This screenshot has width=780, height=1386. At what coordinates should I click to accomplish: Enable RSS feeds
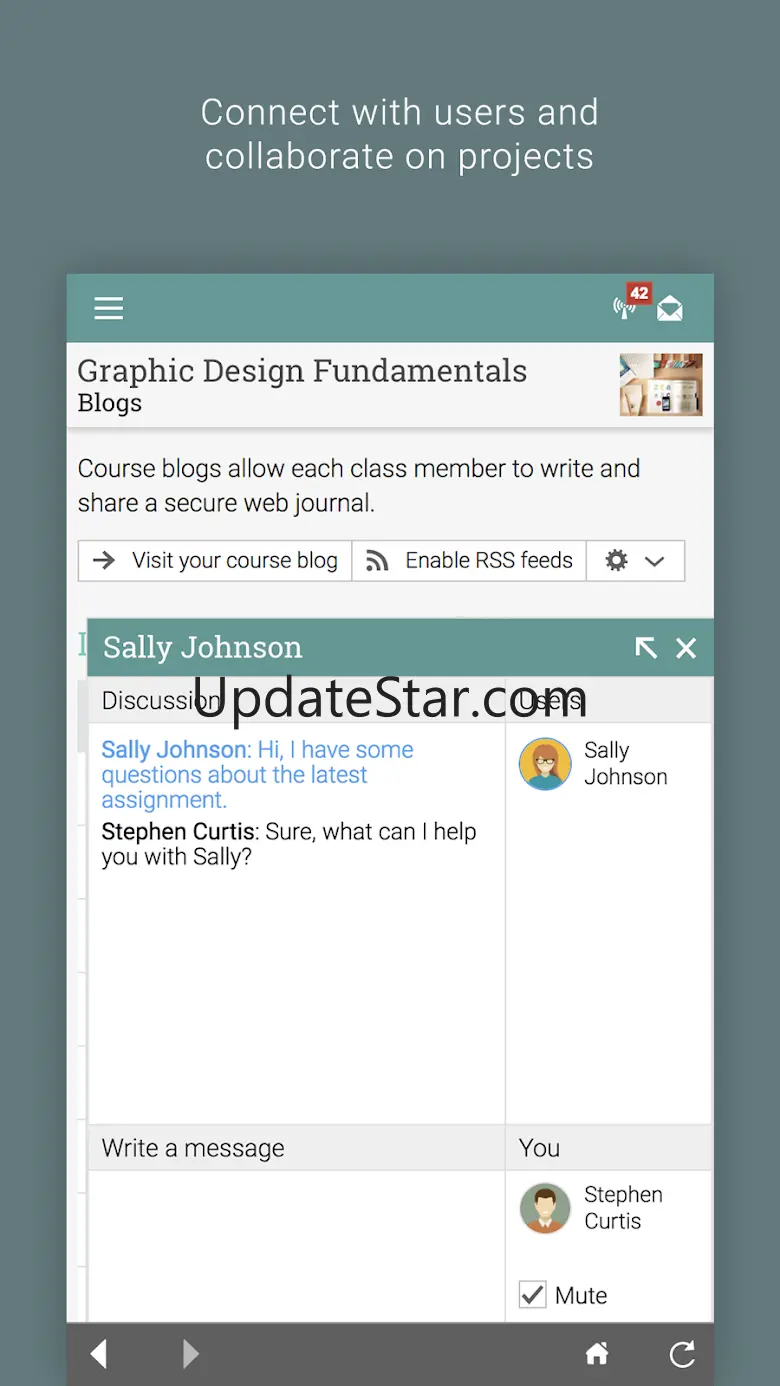pos(469,561)
